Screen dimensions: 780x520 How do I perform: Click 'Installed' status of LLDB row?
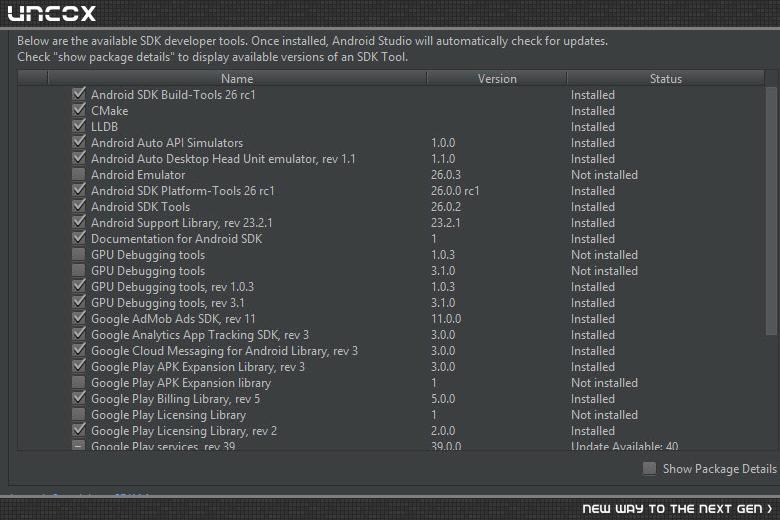point(593,126)
